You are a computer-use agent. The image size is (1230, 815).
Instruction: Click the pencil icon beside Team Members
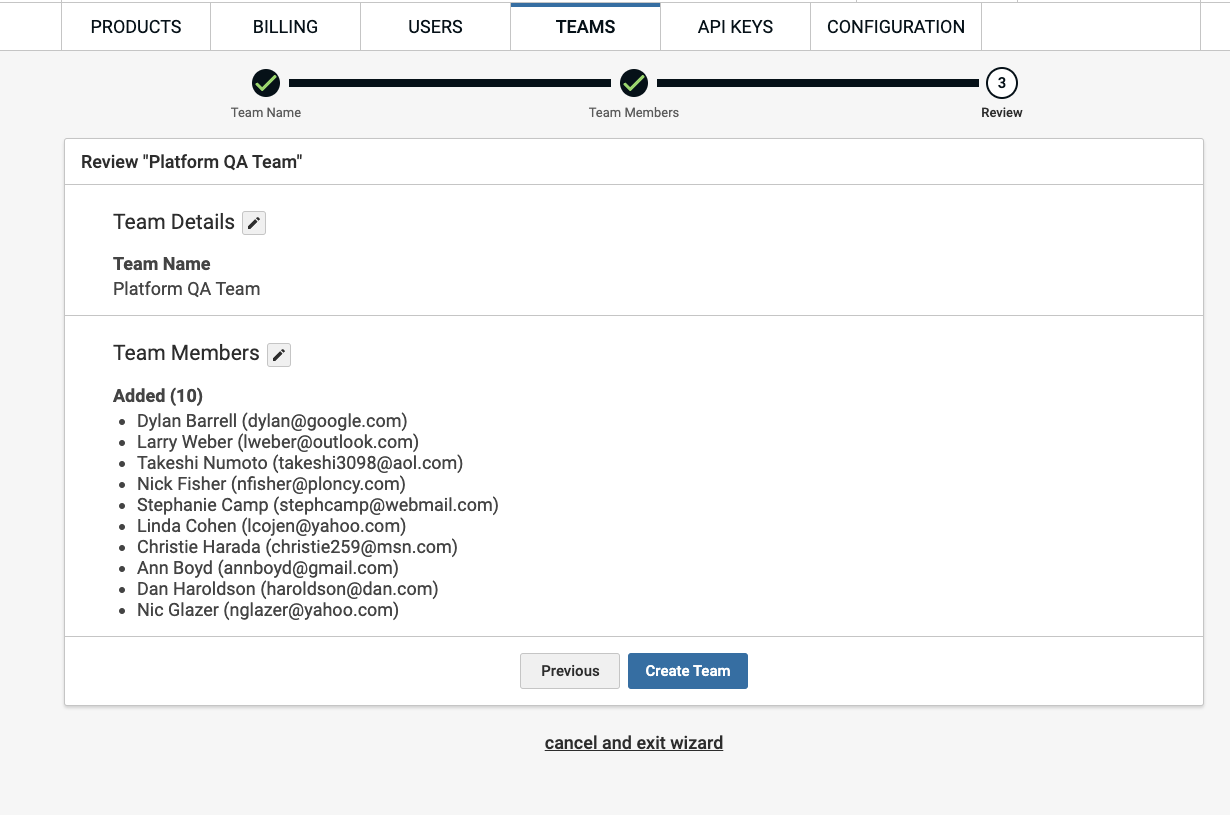pyautogui.click(x=279, y=354)
